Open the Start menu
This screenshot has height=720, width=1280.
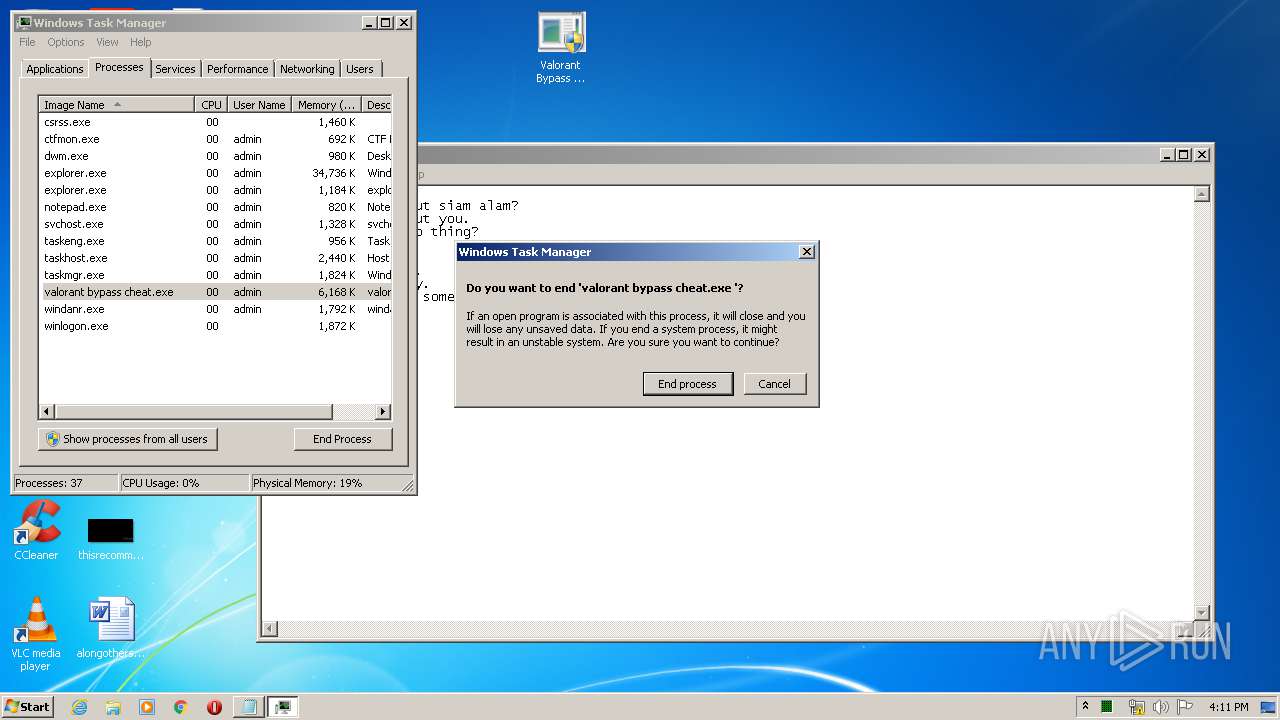coord(27,706)
